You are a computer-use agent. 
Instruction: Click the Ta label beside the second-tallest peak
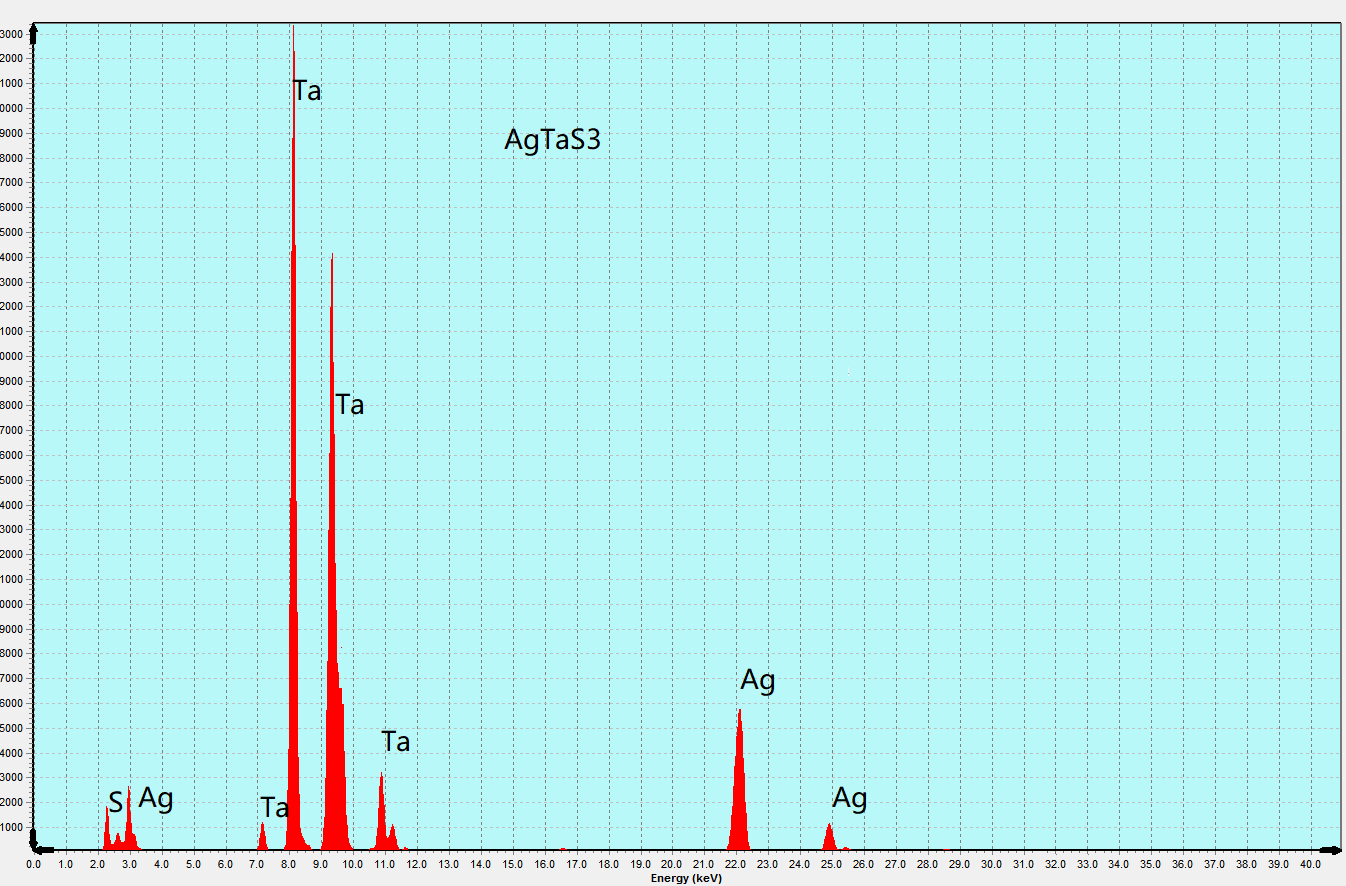350,405
